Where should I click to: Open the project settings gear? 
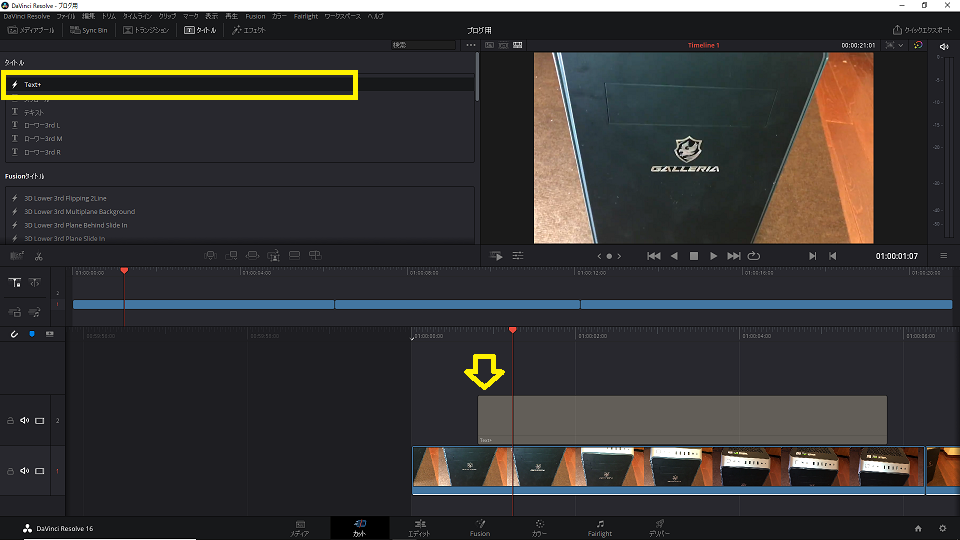tap(943, 528)
